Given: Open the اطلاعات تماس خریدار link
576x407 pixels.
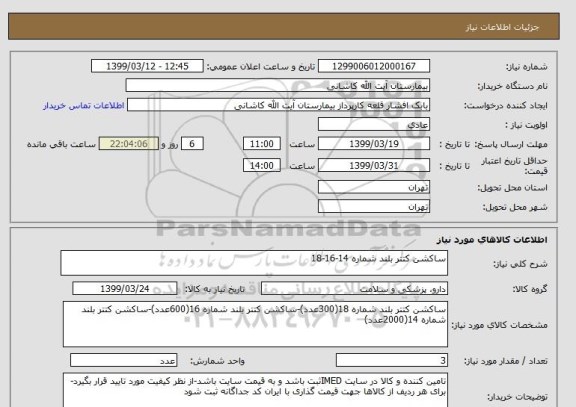Looking at the screenshot, I should (84, 105).
